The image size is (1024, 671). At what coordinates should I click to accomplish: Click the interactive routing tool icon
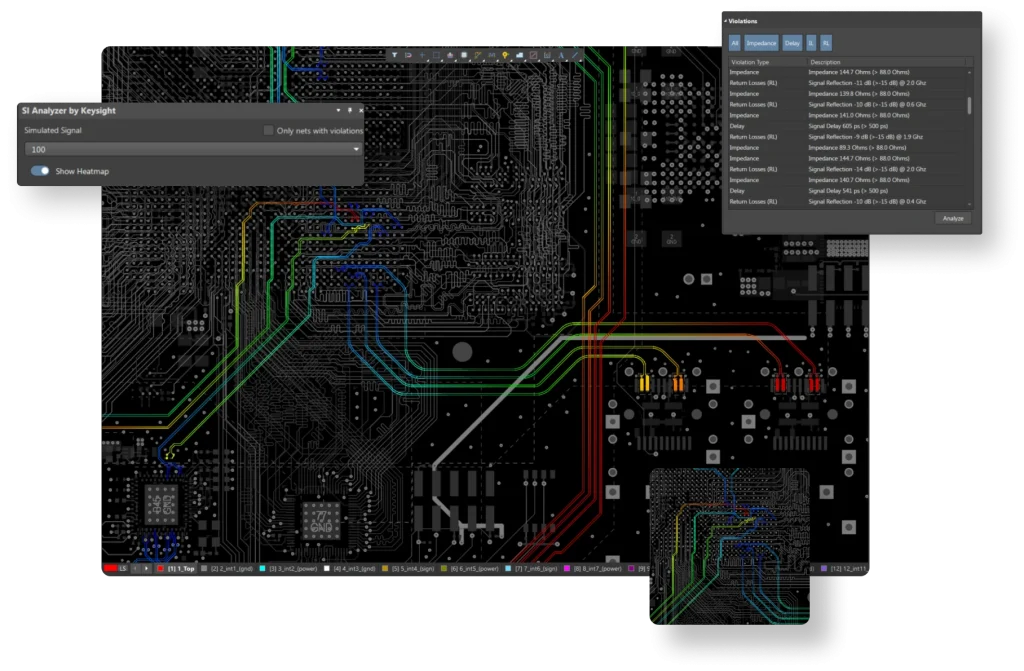point(478,55)
